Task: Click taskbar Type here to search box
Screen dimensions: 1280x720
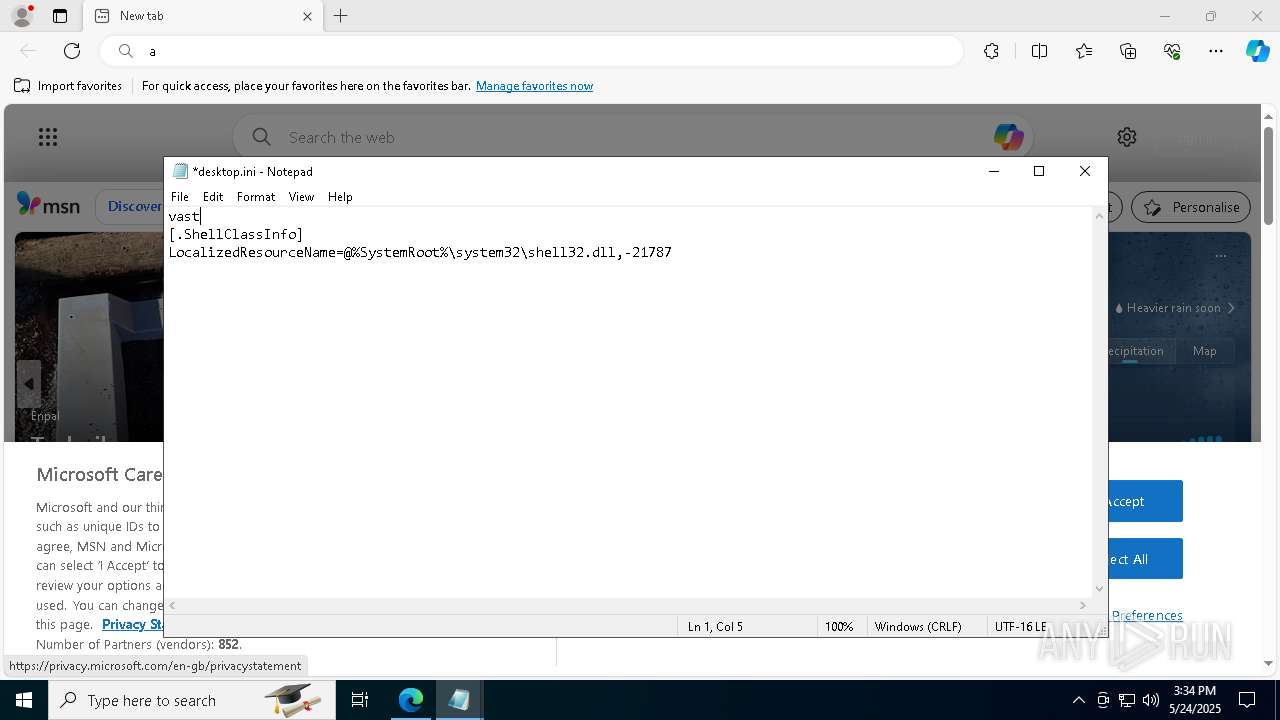Action: coord(192,700)
